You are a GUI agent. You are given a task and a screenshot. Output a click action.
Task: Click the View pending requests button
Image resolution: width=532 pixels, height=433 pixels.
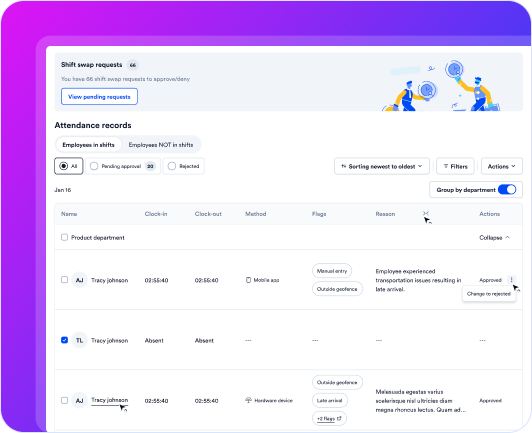(x=99, y=97)
